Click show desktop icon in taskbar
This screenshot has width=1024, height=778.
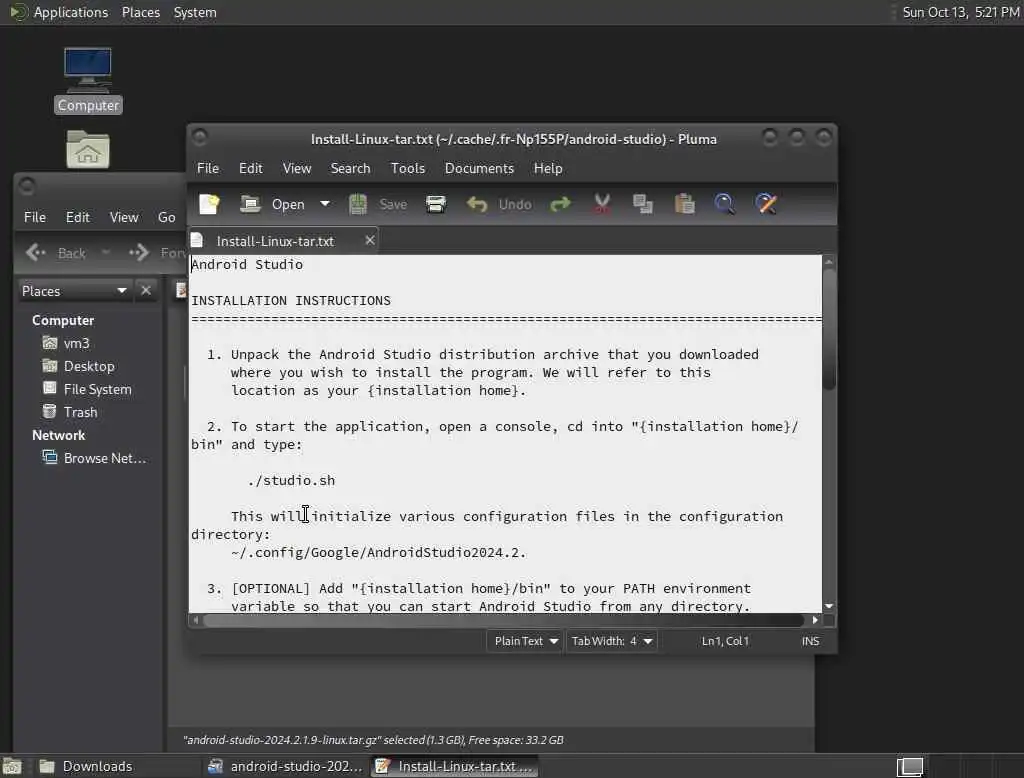point(12,766)
